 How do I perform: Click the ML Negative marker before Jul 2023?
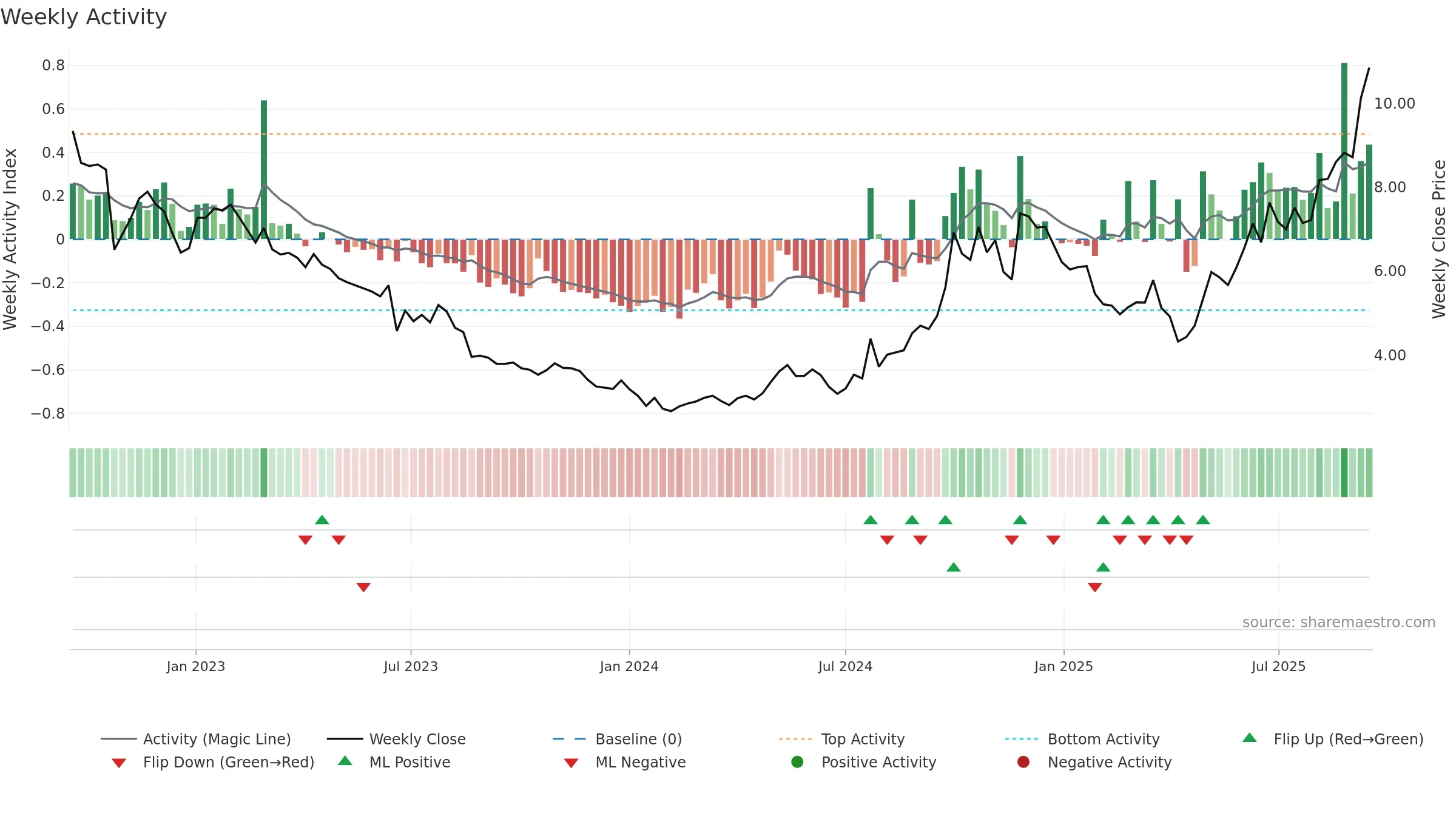coord(363,587)
